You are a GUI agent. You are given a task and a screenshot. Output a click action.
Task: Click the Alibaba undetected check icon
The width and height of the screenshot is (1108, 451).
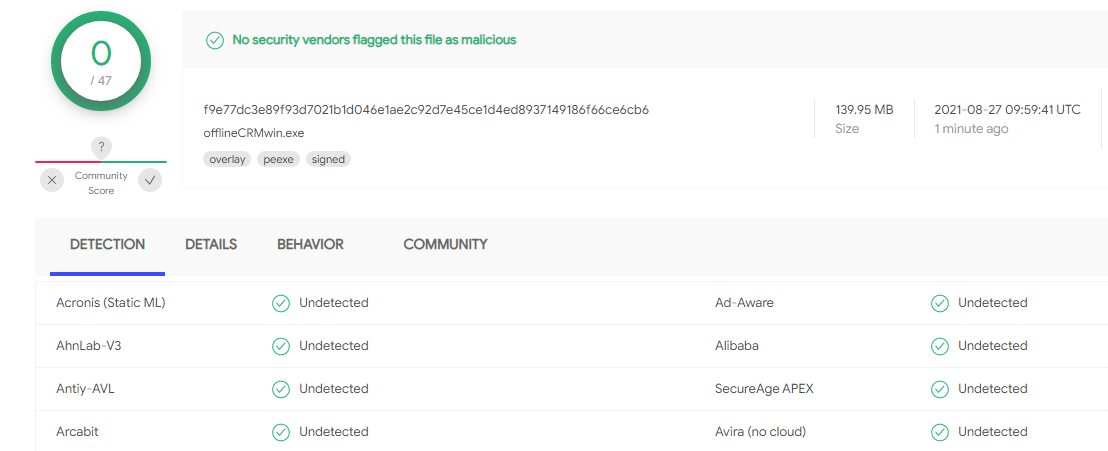(940, 346)
